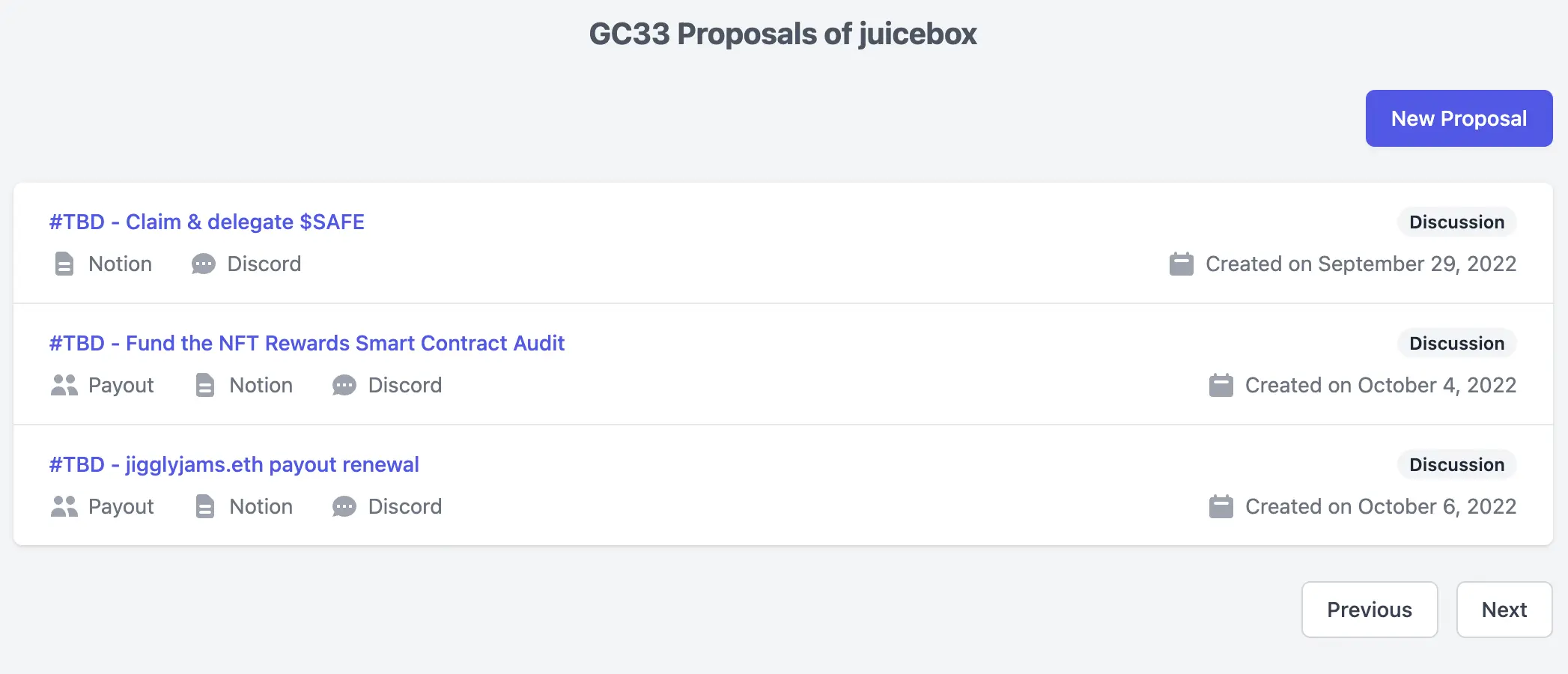The width and height of the screenshot is (1568, 674).
Task: Click Discord chat icon in jigglyjams.eth row
Action: coord(344,506)
